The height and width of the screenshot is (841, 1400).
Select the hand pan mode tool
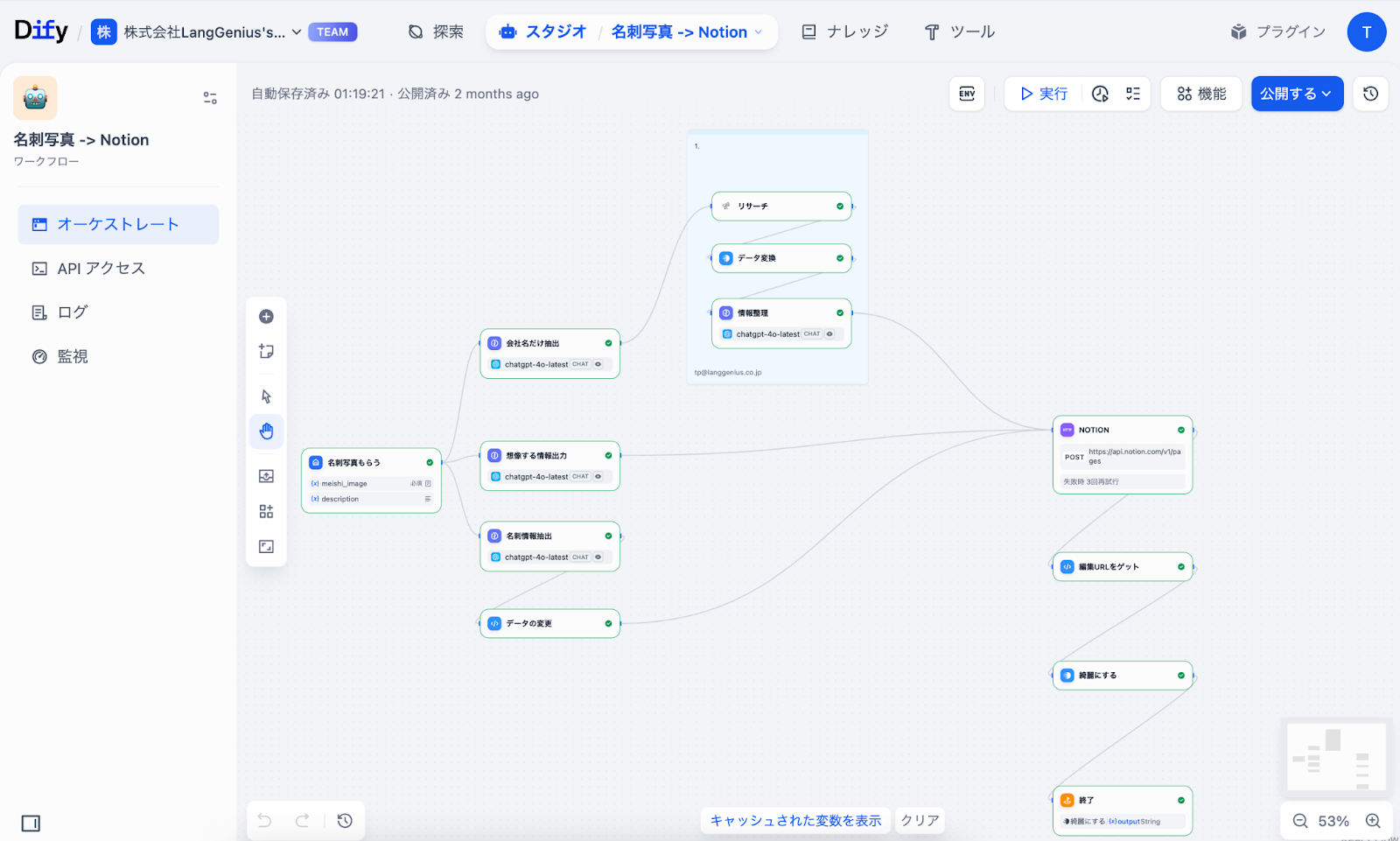267,431
